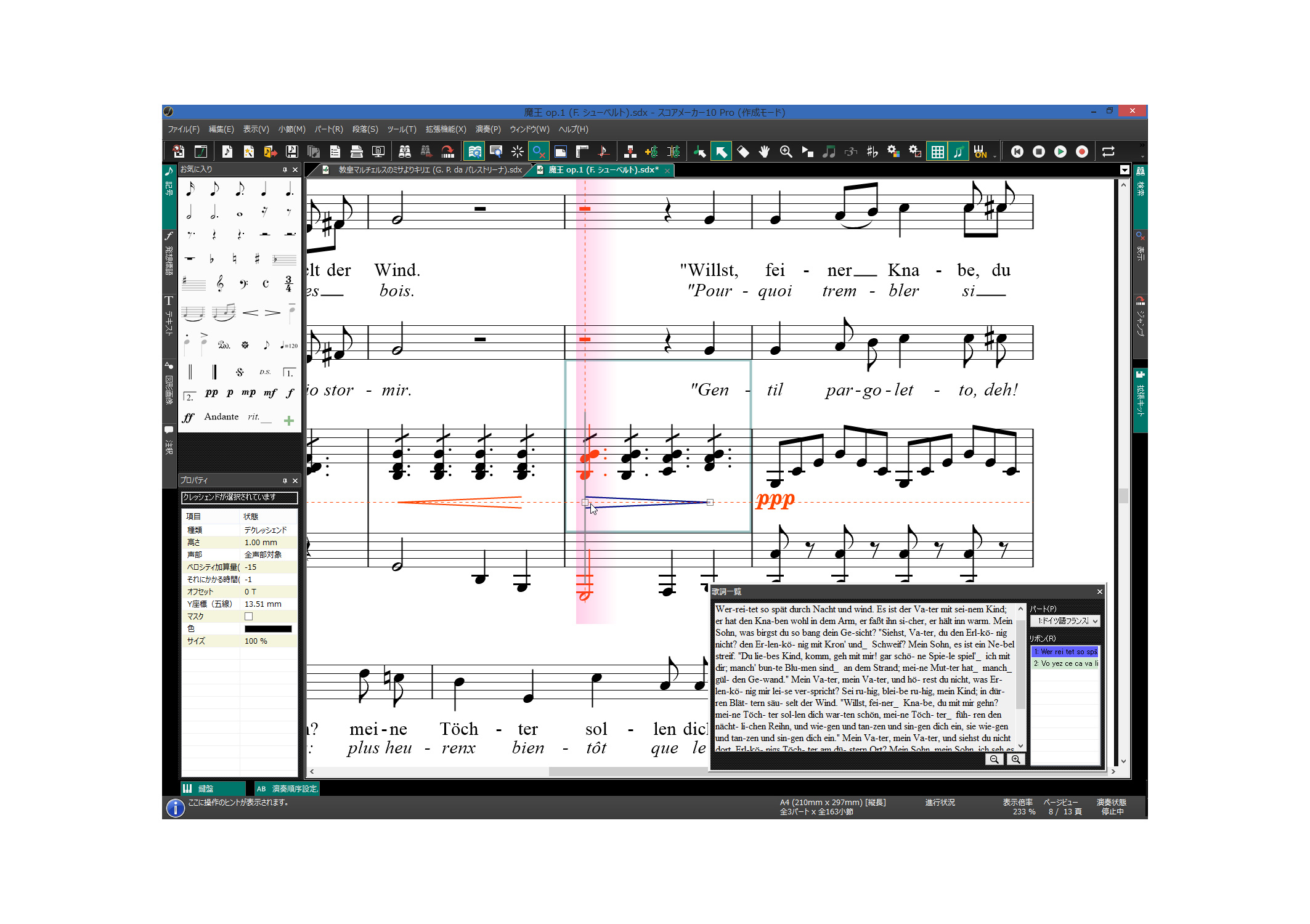Open the ファイル(F) menu
The height and width of the screenshot is (924, 1310).
click(x=184, y=129)
